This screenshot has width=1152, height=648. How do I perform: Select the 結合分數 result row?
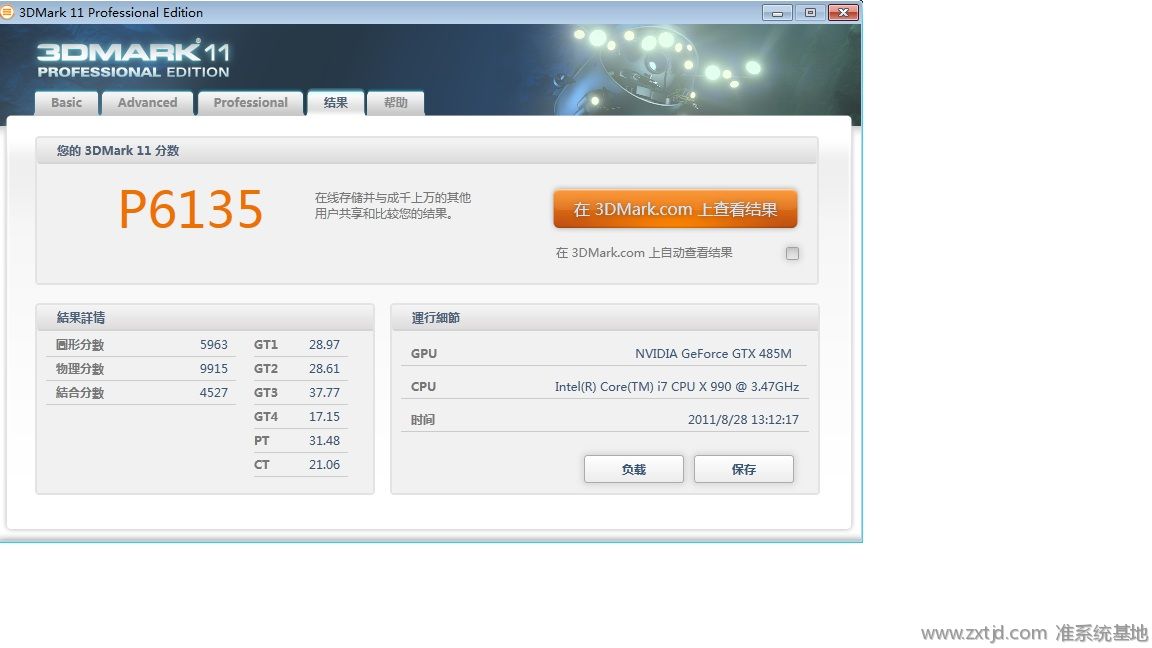141,393
